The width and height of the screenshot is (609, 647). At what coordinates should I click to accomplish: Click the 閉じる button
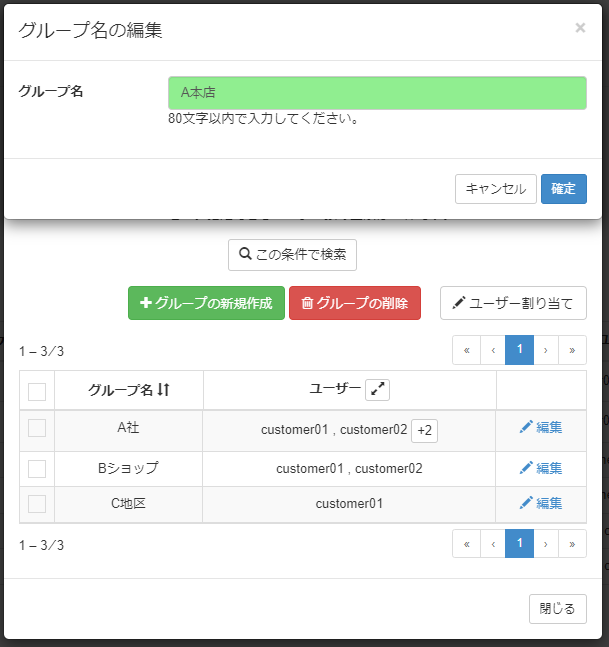point(558,609)
